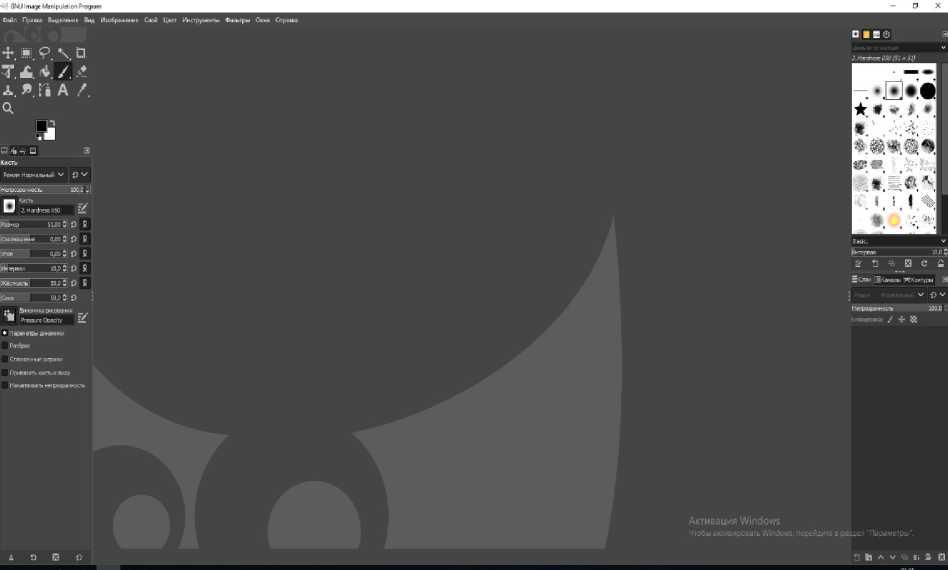The image size is (948, 570).
Task: Toggle link of Жёсткость to brush default
Action: (85, 283)
